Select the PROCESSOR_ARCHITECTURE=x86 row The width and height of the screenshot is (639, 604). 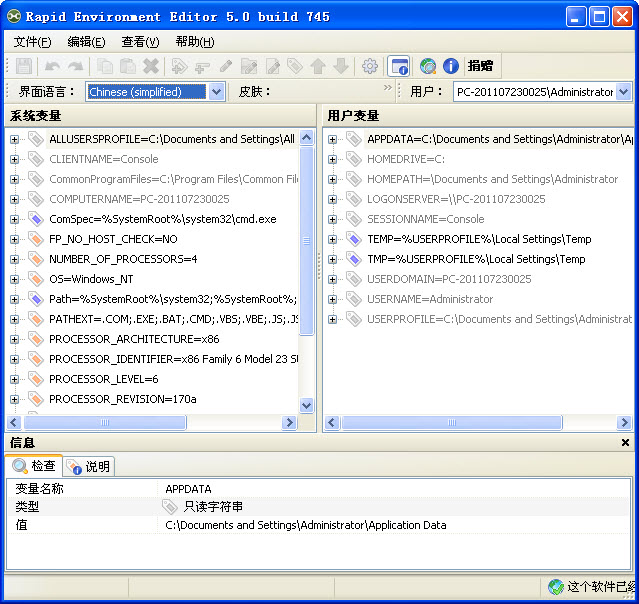[134, 339]
